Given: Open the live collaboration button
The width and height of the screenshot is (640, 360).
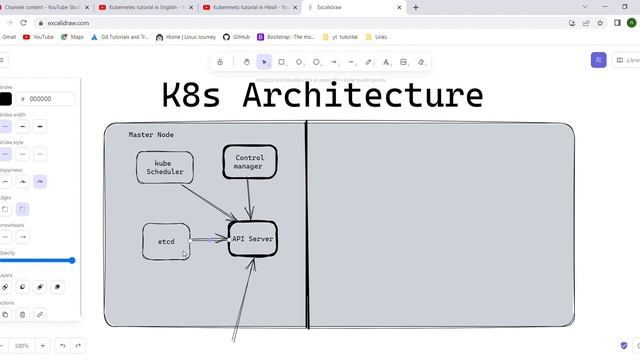Looking at the screenshot, I should [598, 60].
